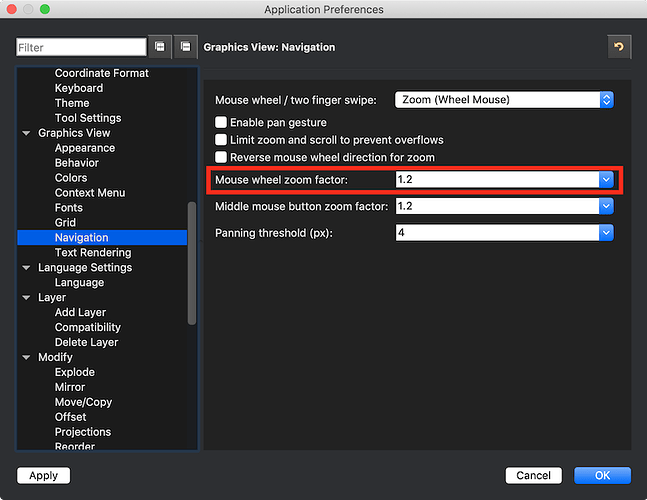Select Delete Layer item
Image resolution: width=647 pixels, height=500 pixels.
pos(86,342)
